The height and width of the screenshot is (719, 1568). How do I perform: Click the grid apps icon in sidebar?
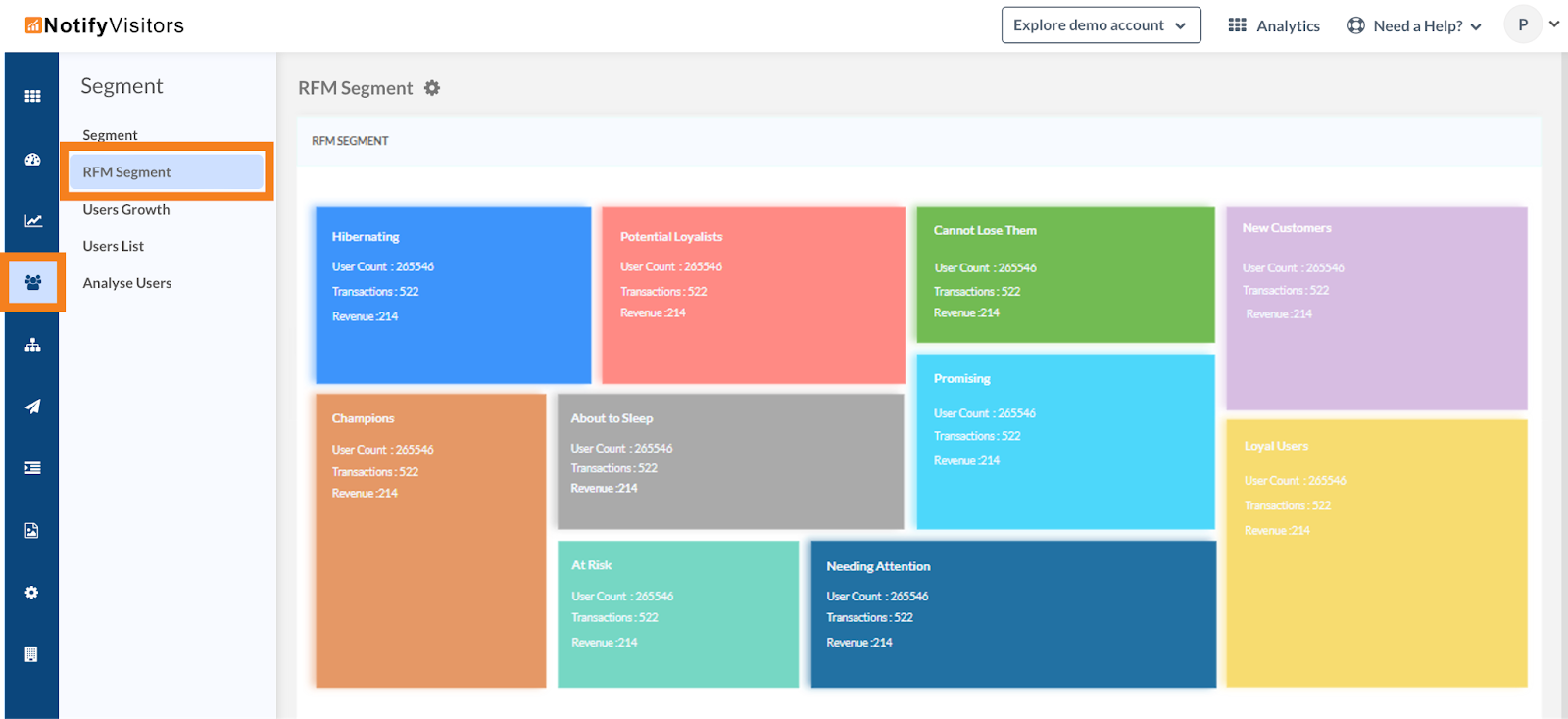(x=32, y=96)
